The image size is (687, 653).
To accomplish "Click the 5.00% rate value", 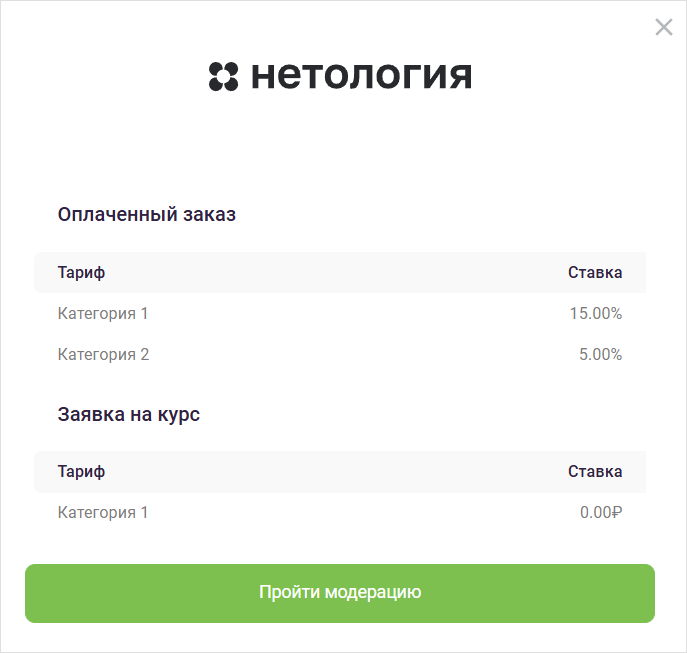I will click(600, 355).
